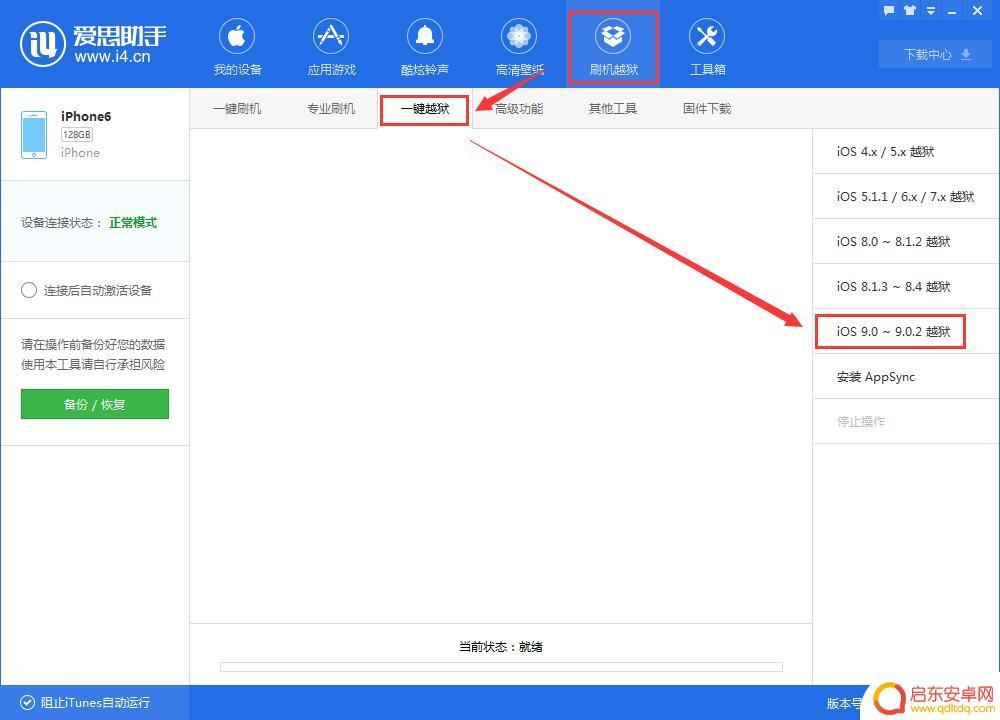Open the 应用游戏 apps and games section

click(331, 48)
